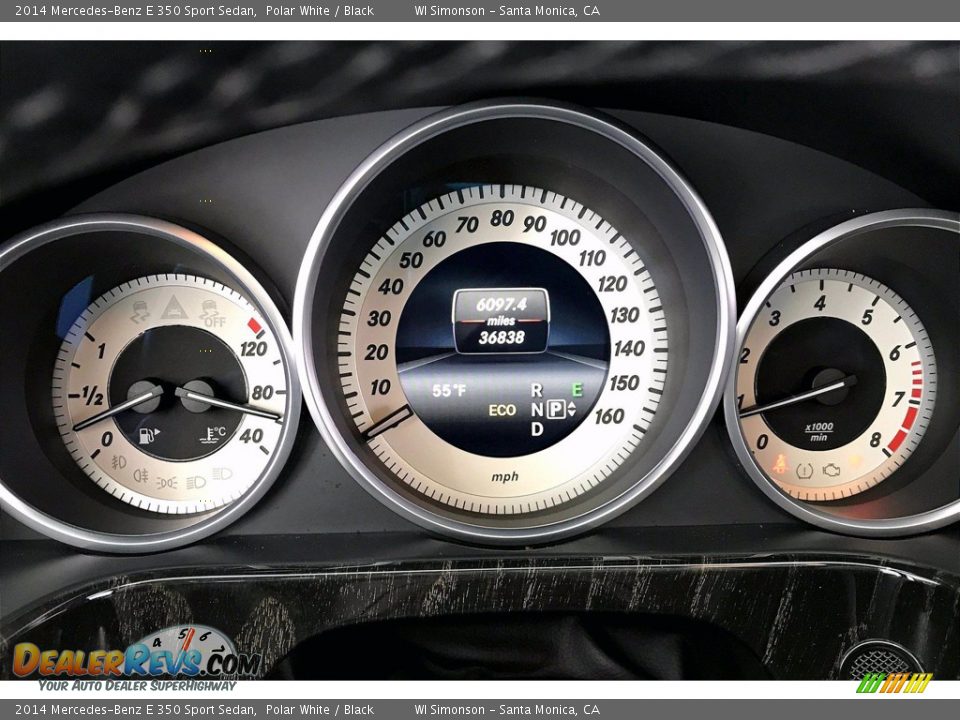Click 40 on the temperature gauge

pyautogui.click(x=251, y=436)
